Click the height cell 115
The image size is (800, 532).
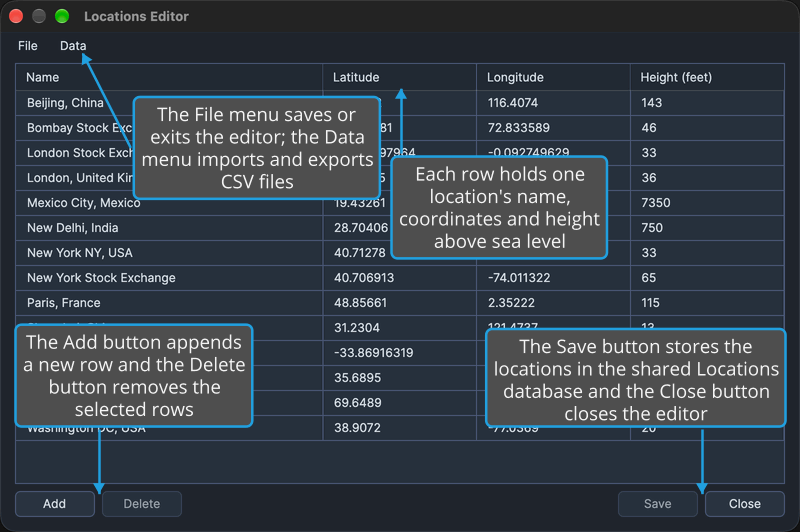pos(707,303)
